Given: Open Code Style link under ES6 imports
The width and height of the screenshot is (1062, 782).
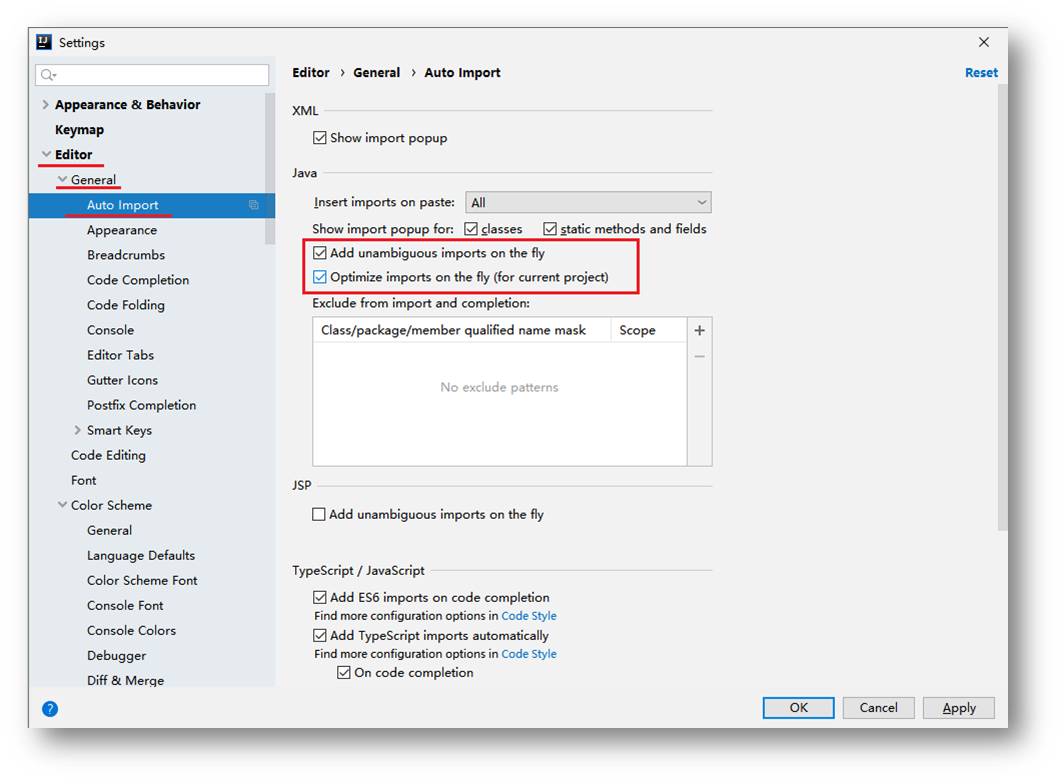Looking at the screenshot, I should pyautogui.click(x=529, y=616).
